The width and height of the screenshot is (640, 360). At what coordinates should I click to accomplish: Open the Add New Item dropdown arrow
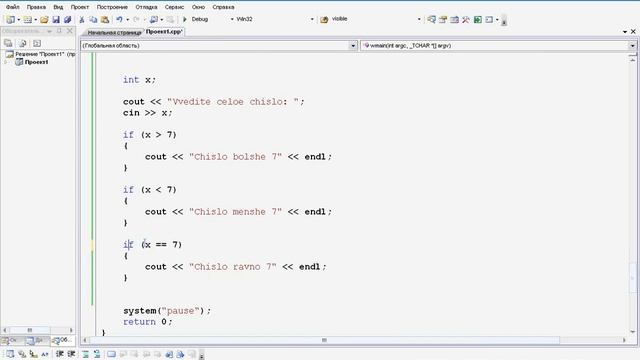pos(36,20)
